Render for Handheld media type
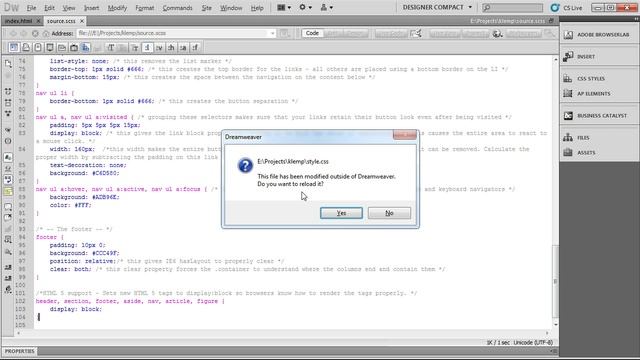The width and height of the screenshot is (640, 360). tap(38, 48)
